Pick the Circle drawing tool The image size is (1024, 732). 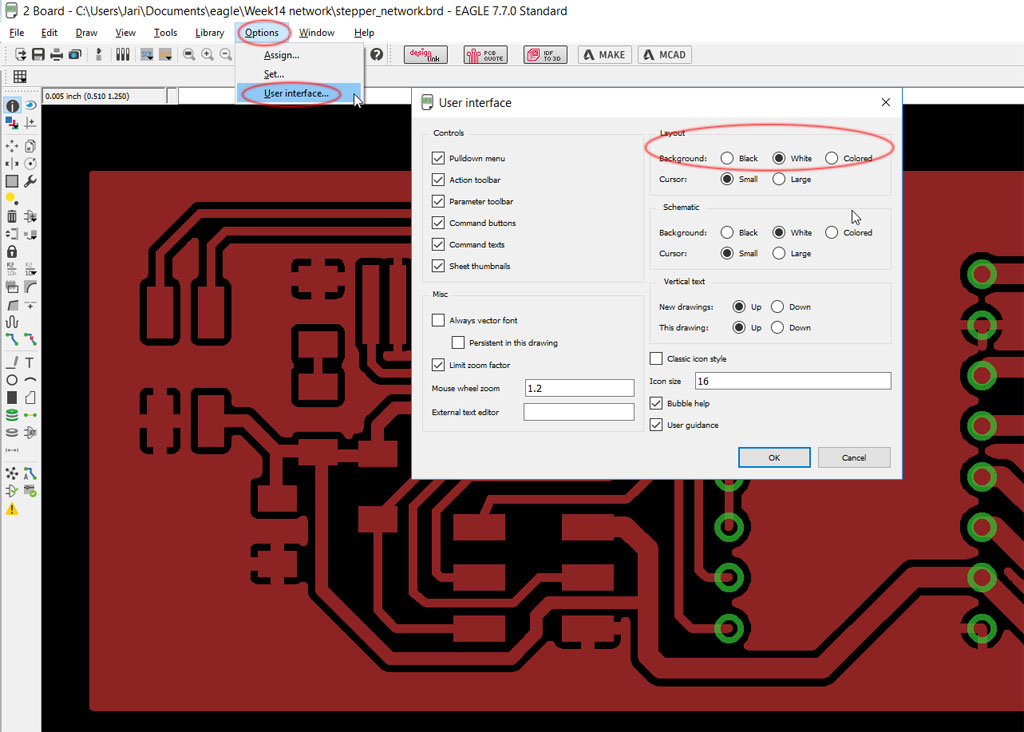[x=12, y=380]
